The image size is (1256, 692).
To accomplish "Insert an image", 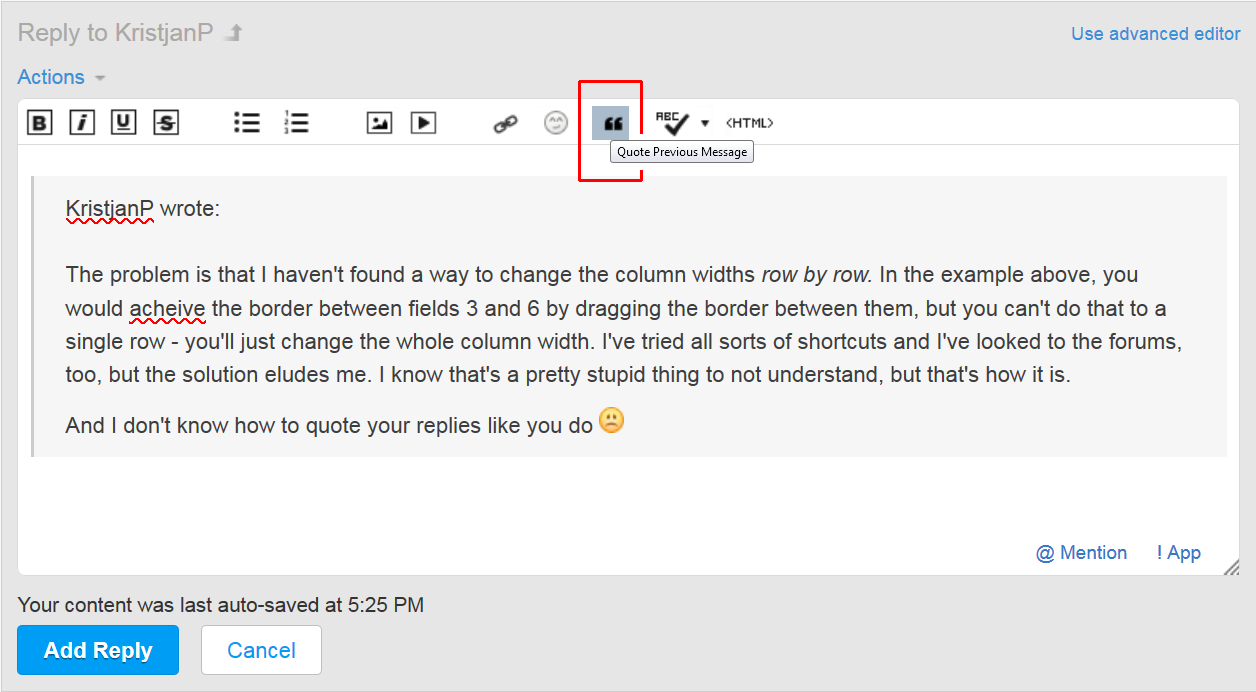I will coord(379,123).
